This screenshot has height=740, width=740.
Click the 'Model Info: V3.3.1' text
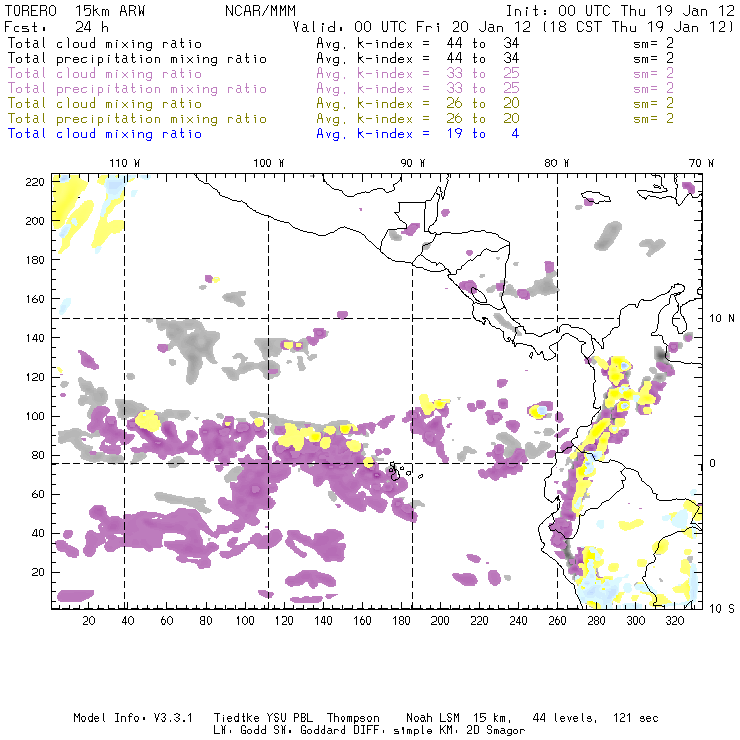coord(133,718)
